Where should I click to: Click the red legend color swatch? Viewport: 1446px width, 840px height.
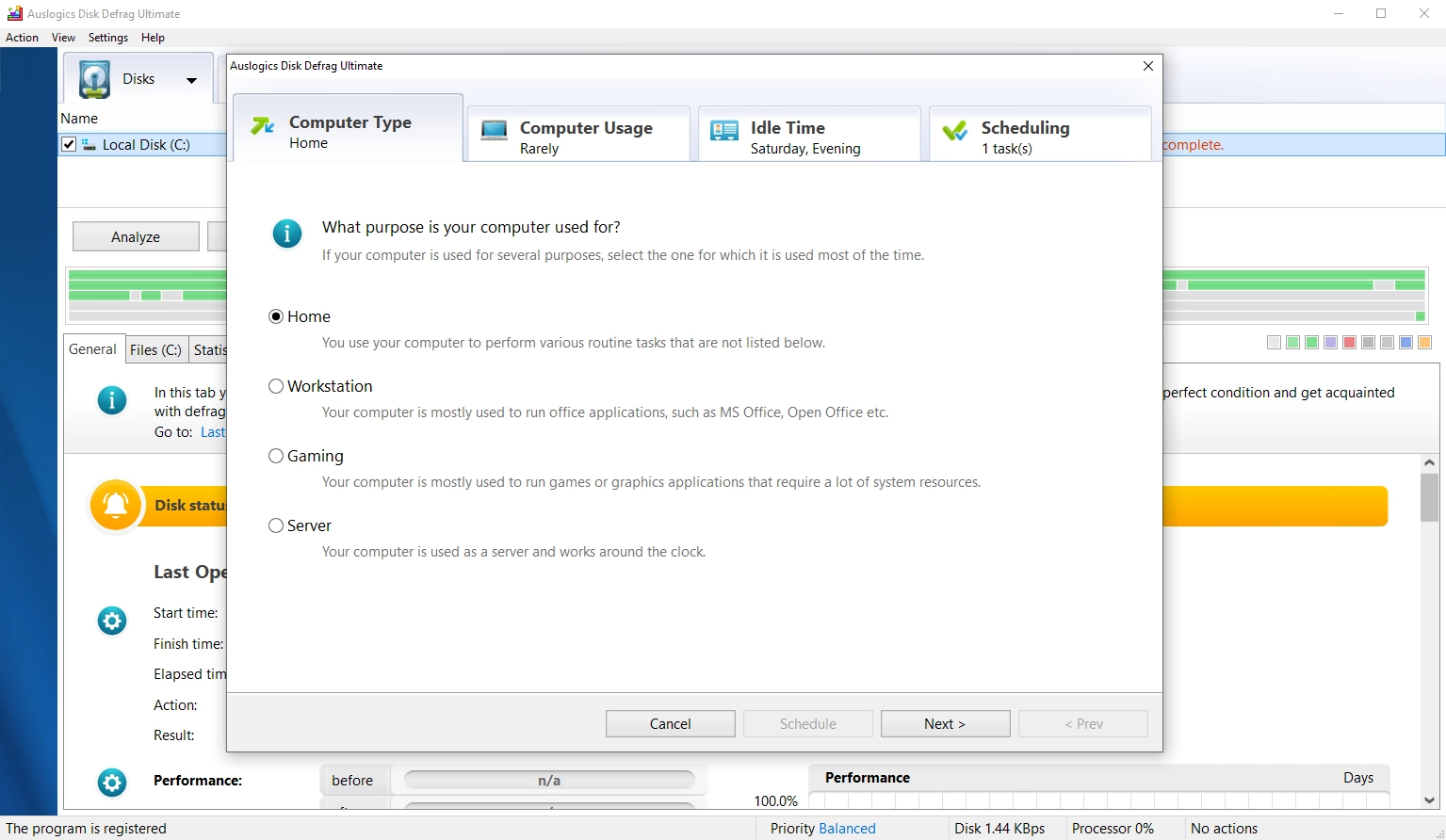pos(1350,342)
